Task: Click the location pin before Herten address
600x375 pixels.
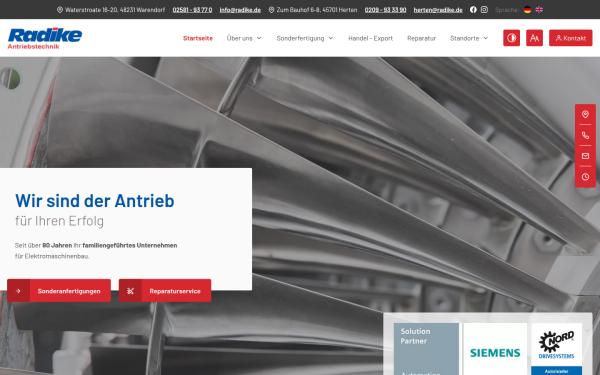Action: [271, 10]
